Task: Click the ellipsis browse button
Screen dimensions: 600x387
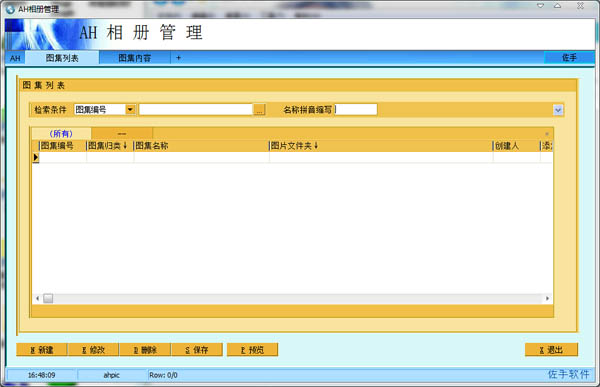Action: tap(259, 110)
